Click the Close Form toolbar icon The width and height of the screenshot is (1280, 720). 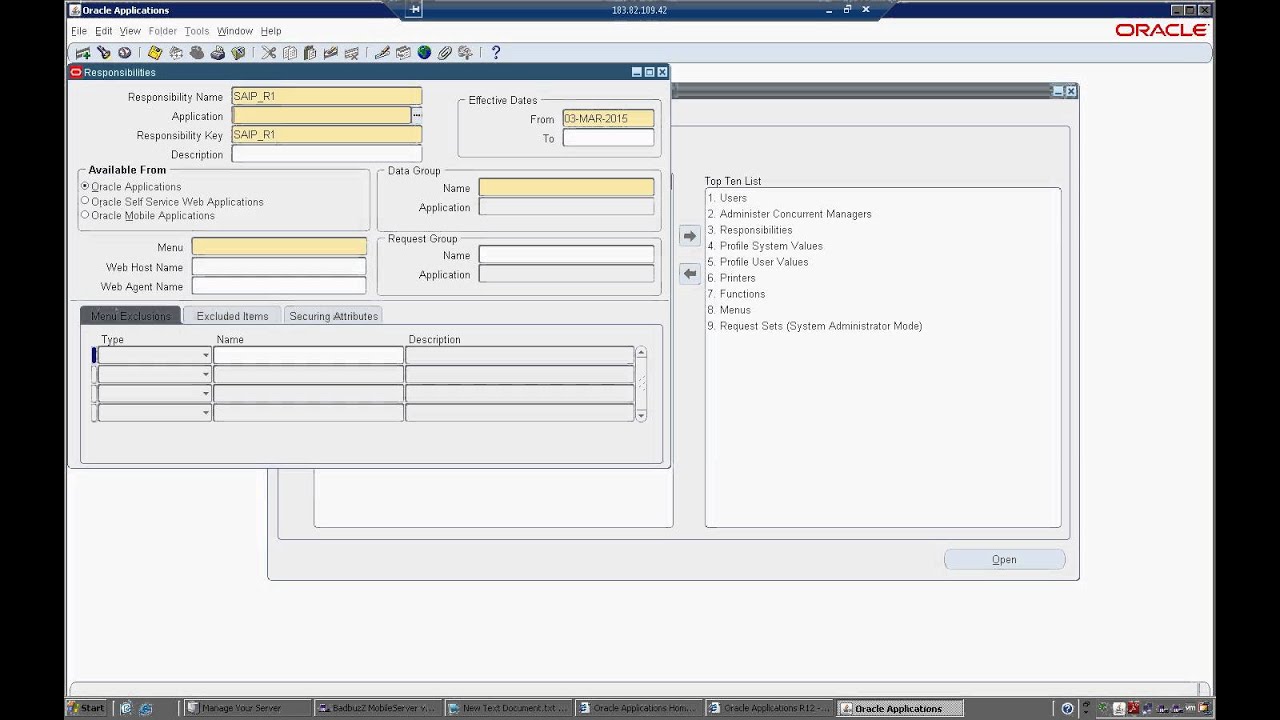238,53
